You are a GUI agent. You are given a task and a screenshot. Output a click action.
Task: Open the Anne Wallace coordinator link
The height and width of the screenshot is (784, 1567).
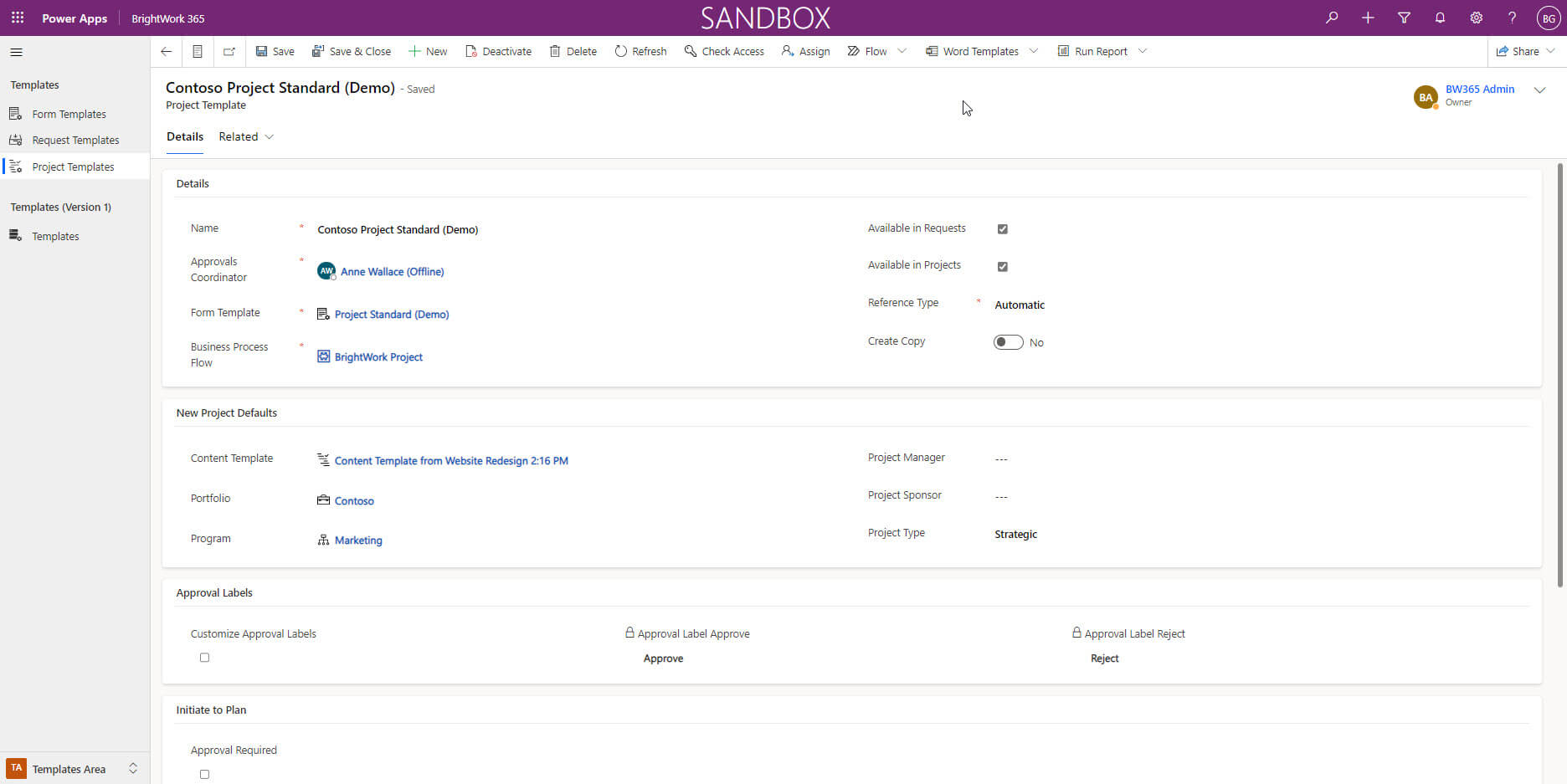coord(392,272)
